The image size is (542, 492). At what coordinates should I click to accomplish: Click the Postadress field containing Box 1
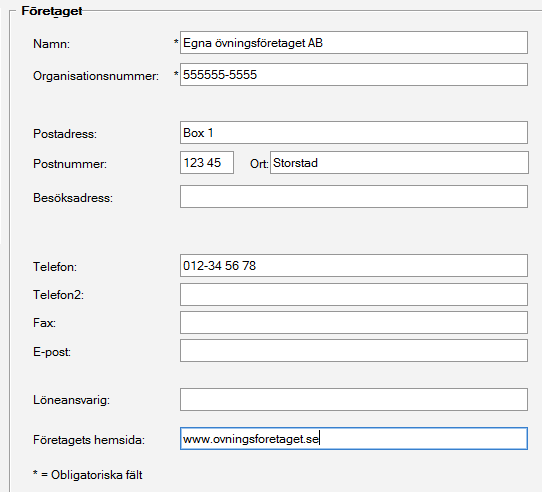tap(354, 132)
